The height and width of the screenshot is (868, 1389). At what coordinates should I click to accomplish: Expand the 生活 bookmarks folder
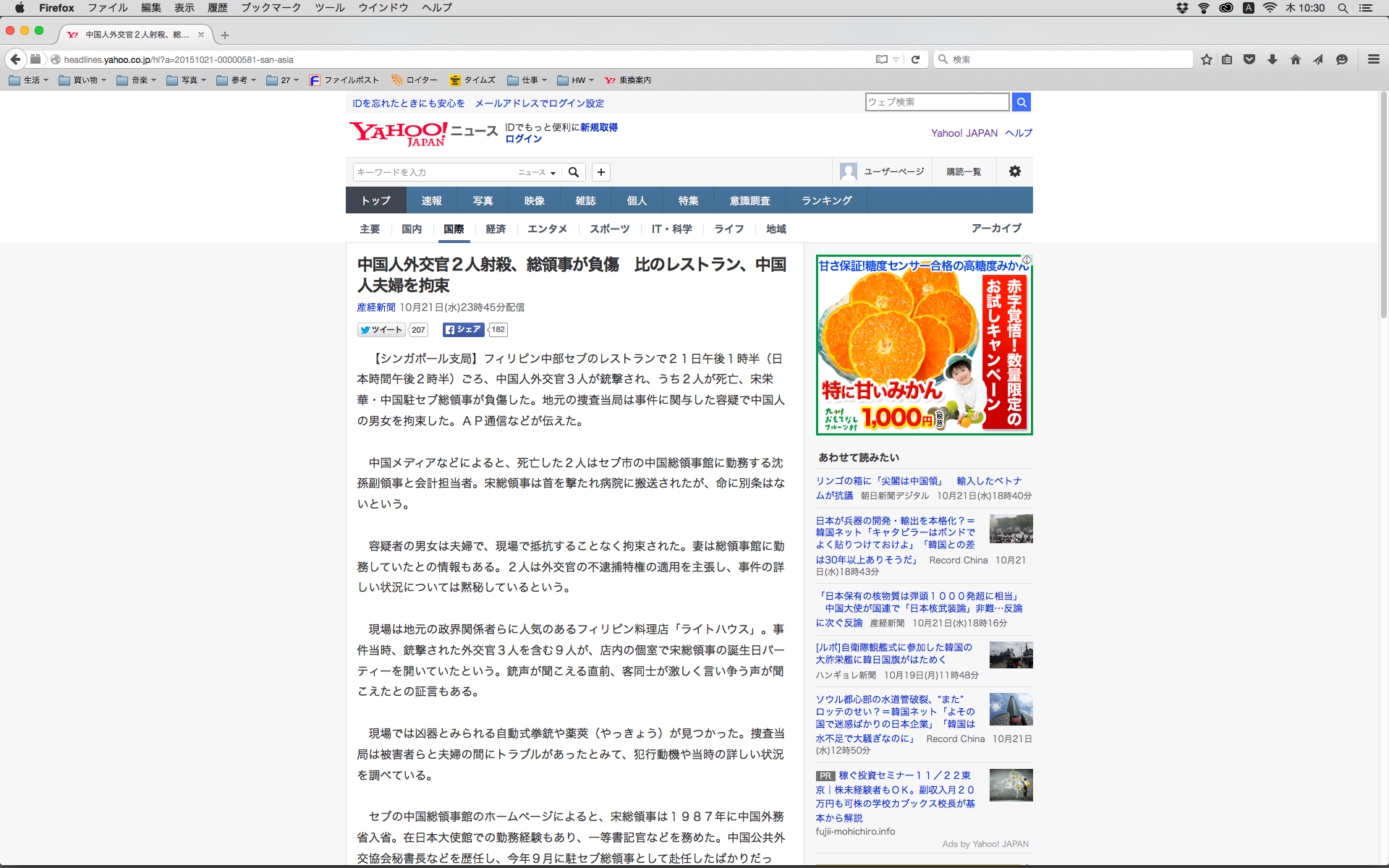(29, 80)
